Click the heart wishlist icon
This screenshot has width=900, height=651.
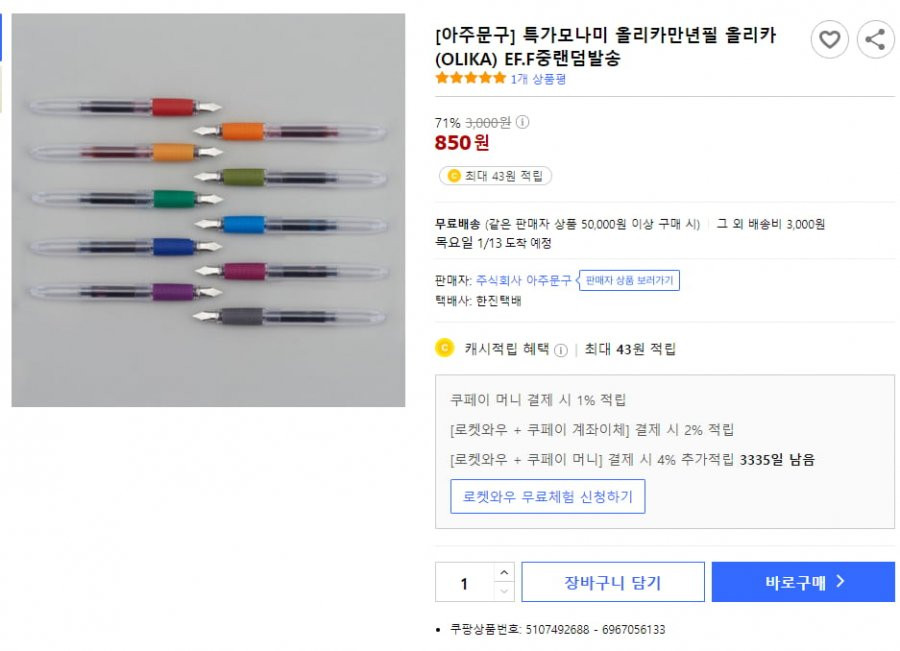click(x=829, y=39)
